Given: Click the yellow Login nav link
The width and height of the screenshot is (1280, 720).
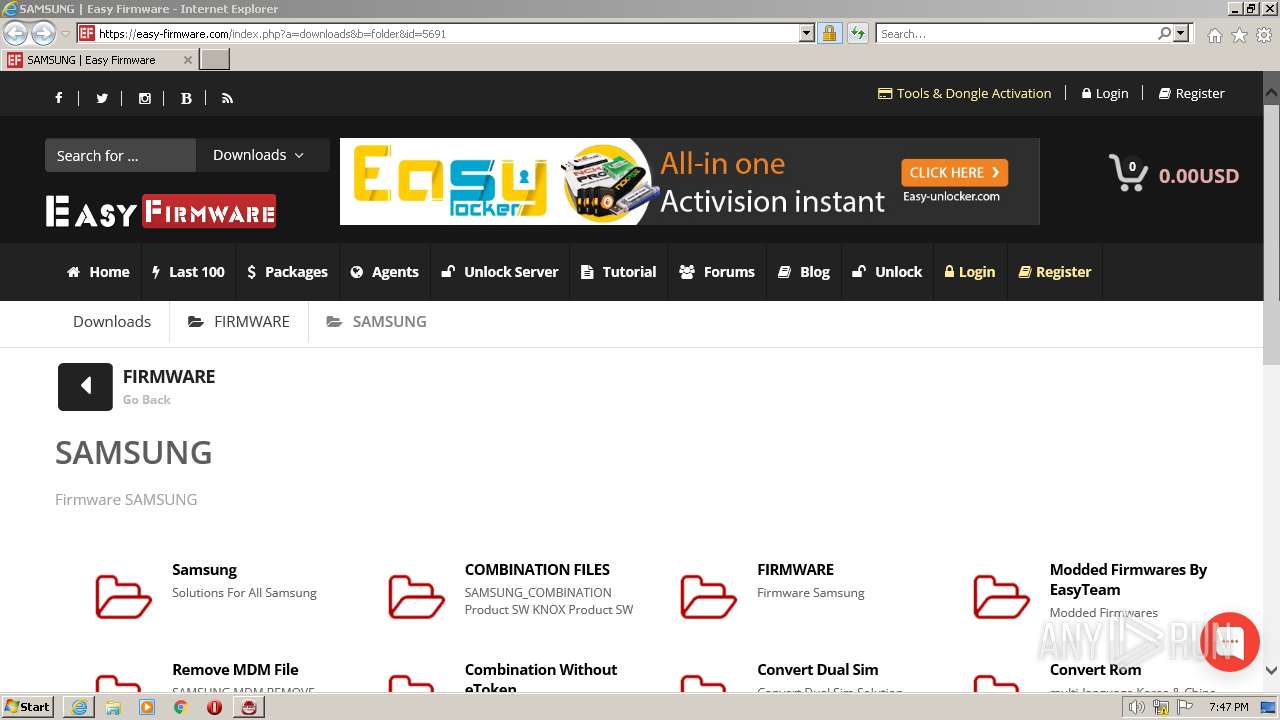Looking at the screenshot, I should click(970, 272).
